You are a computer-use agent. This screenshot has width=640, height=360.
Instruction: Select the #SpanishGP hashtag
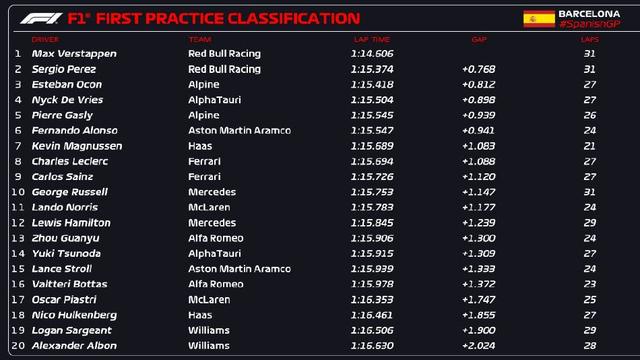click(x=590, y=24)
